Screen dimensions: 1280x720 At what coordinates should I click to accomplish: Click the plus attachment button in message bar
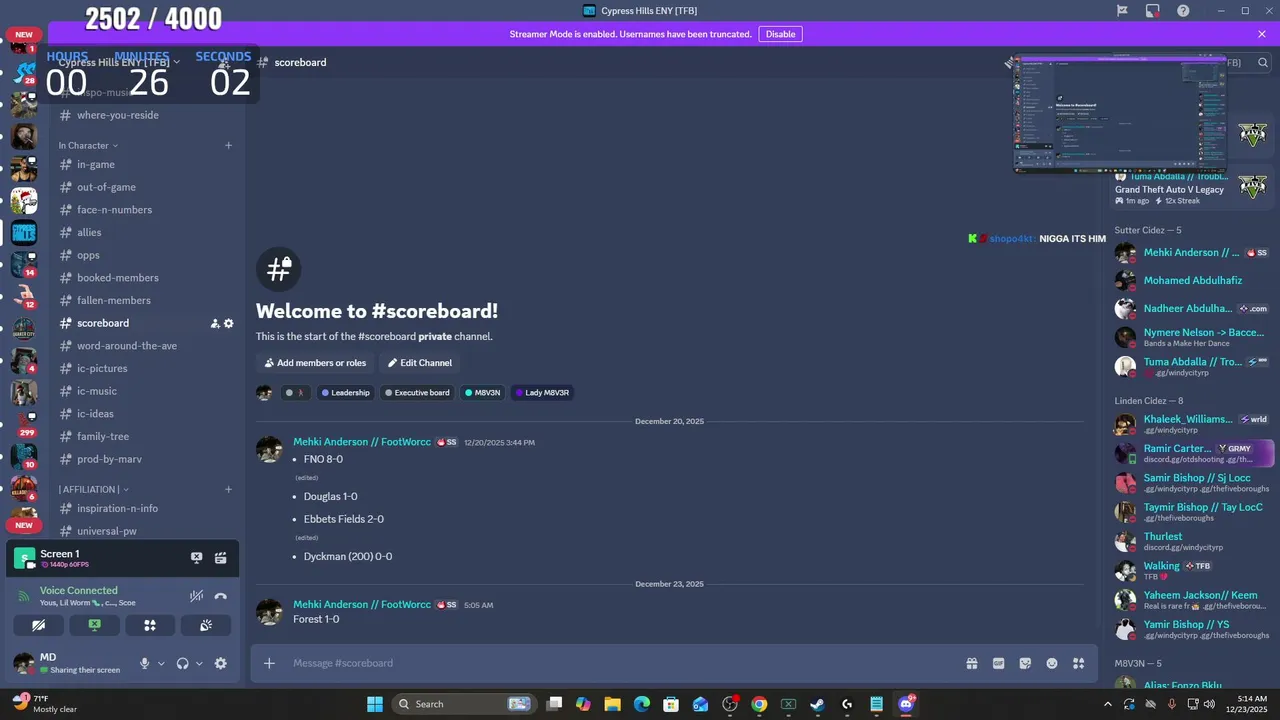pyautogui.click(x=269, y=663)
